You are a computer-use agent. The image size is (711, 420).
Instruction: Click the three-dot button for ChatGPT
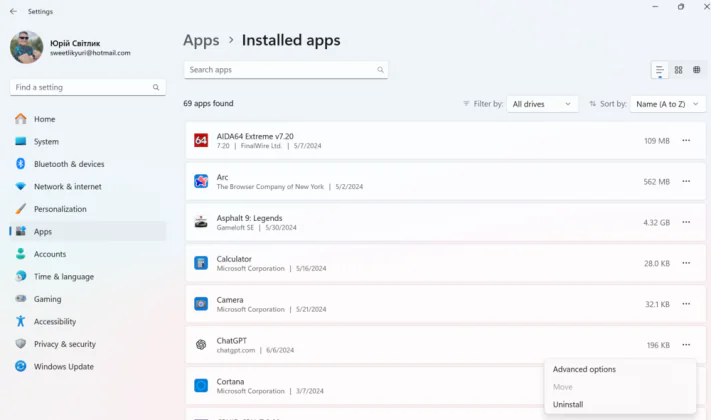click(x=686, y=345)
